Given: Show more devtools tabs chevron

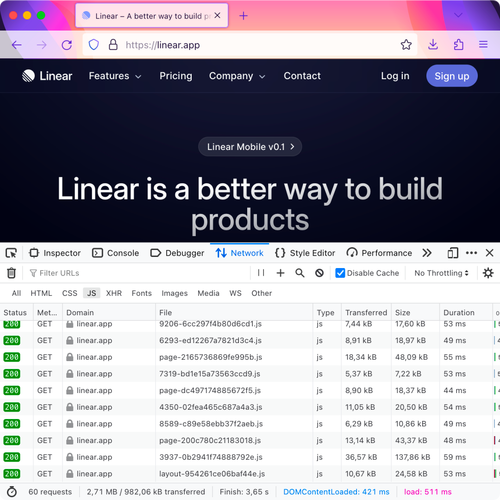Looking at the screenshot, I should click(427, 253).
